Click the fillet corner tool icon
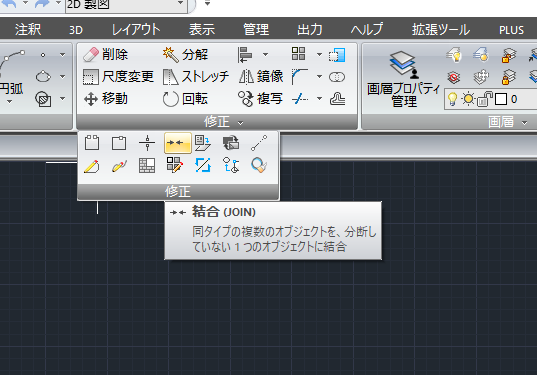The image size is (537, 375). (300, 76)
